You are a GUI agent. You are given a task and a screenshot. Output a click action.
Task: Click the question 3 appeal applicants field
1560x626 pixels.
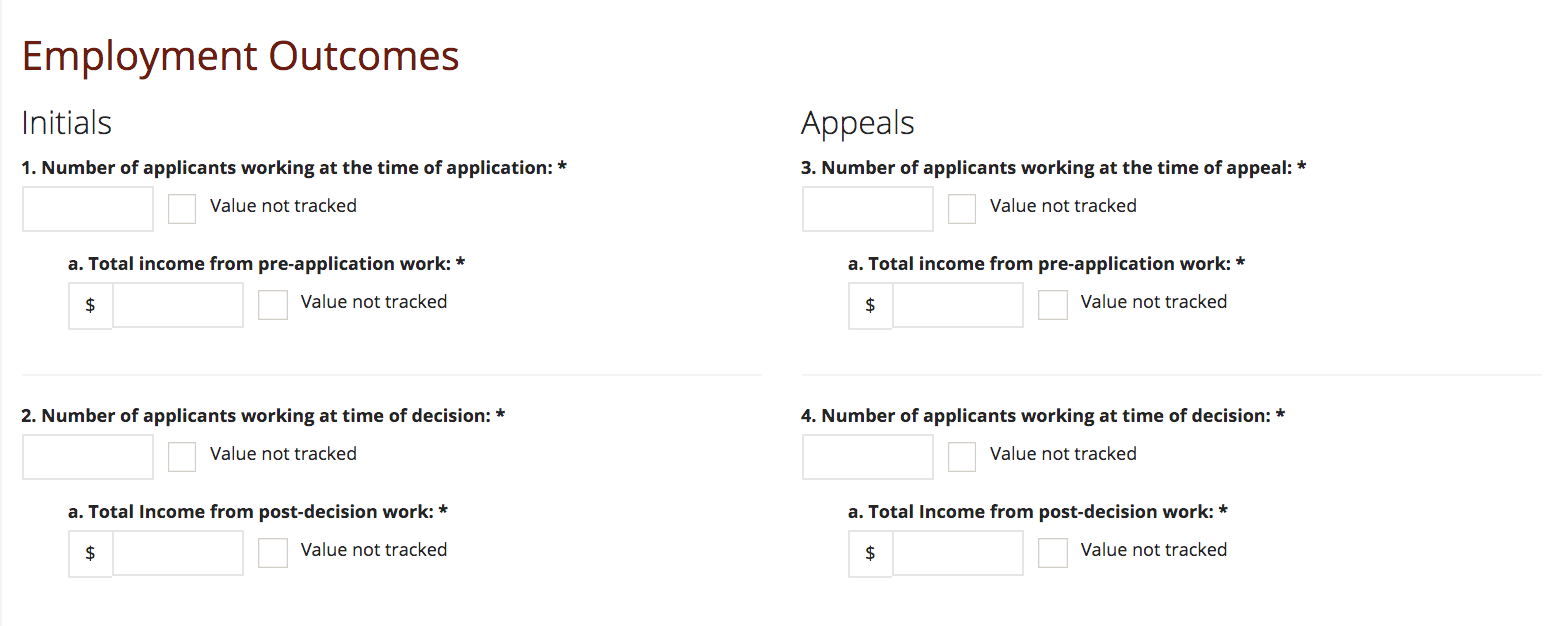point(868,209)
